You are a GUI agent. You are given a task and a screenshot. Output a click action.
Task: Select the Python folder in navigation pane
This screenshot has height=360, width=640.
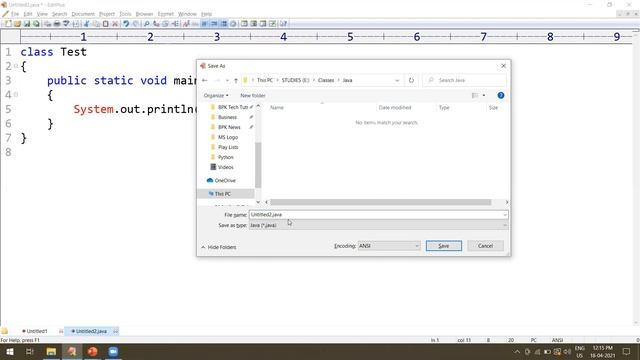[226, 157]
